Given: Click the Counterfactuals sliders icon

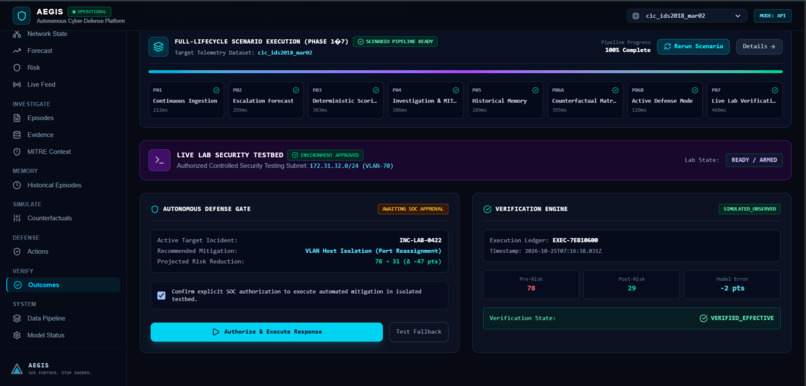Looking at the screenshot, I should (17, 218).
